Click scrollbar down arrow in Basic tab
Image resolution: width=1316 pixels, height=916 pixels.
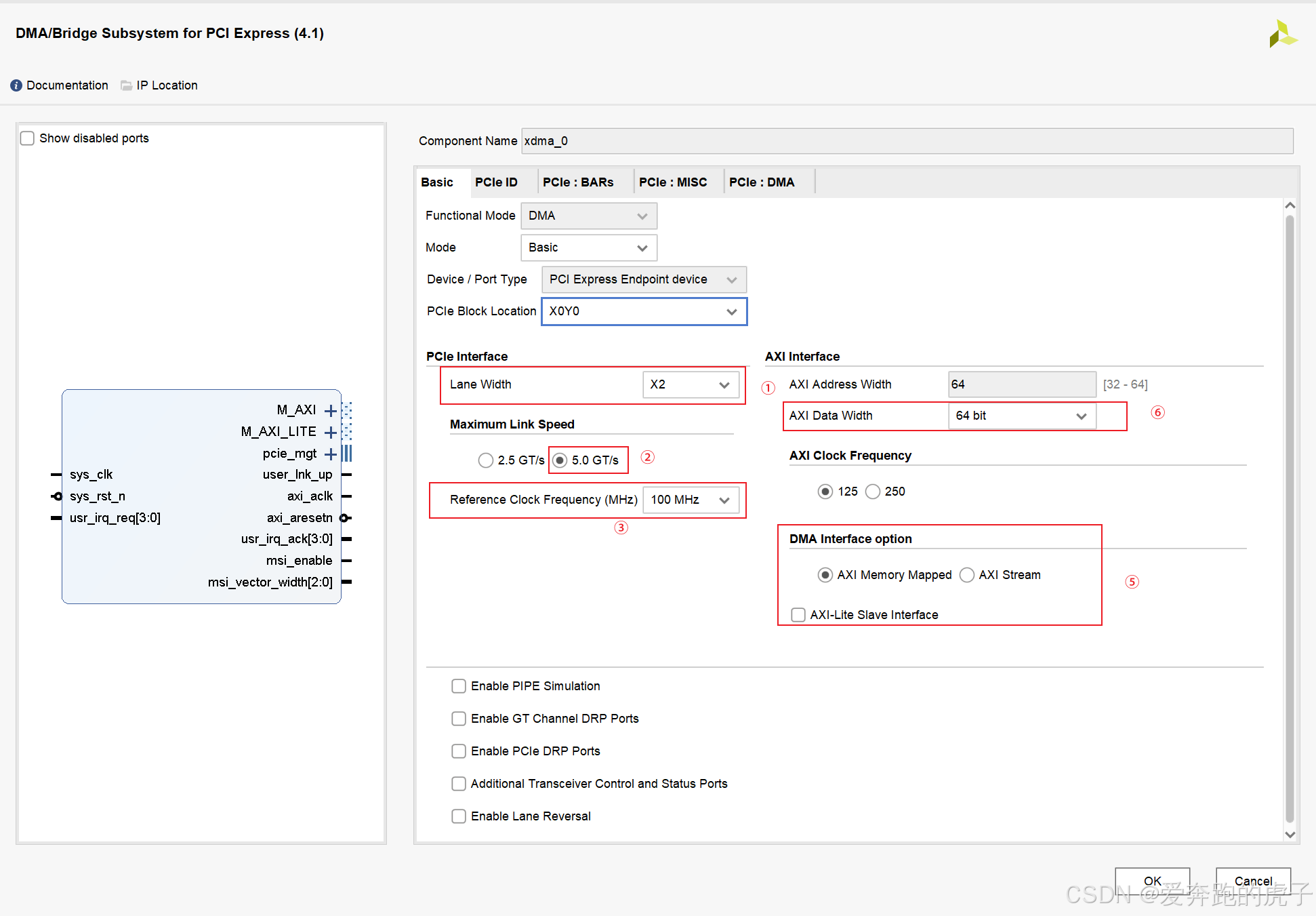(x=1290, y=835)
